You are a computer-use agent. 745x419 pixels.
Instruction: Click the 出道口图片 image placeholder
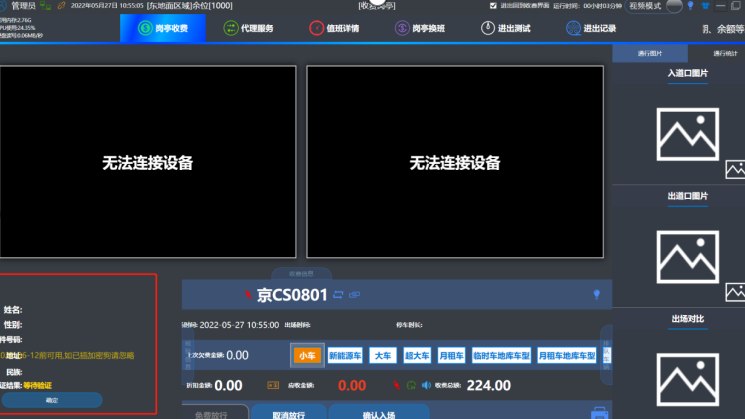[x=688, y=257]
